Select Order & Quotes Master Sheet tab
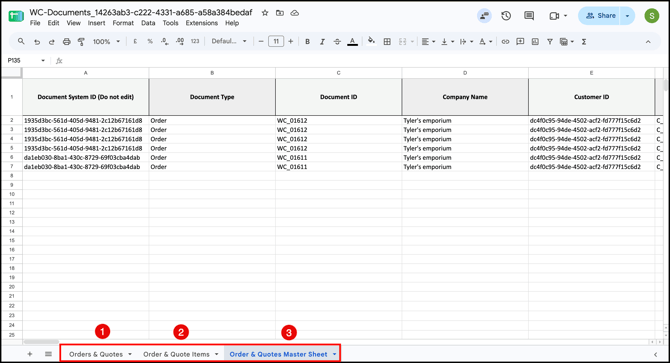Image resolution: width=670 pixels, height=363 pixels. tap(278, 354)
